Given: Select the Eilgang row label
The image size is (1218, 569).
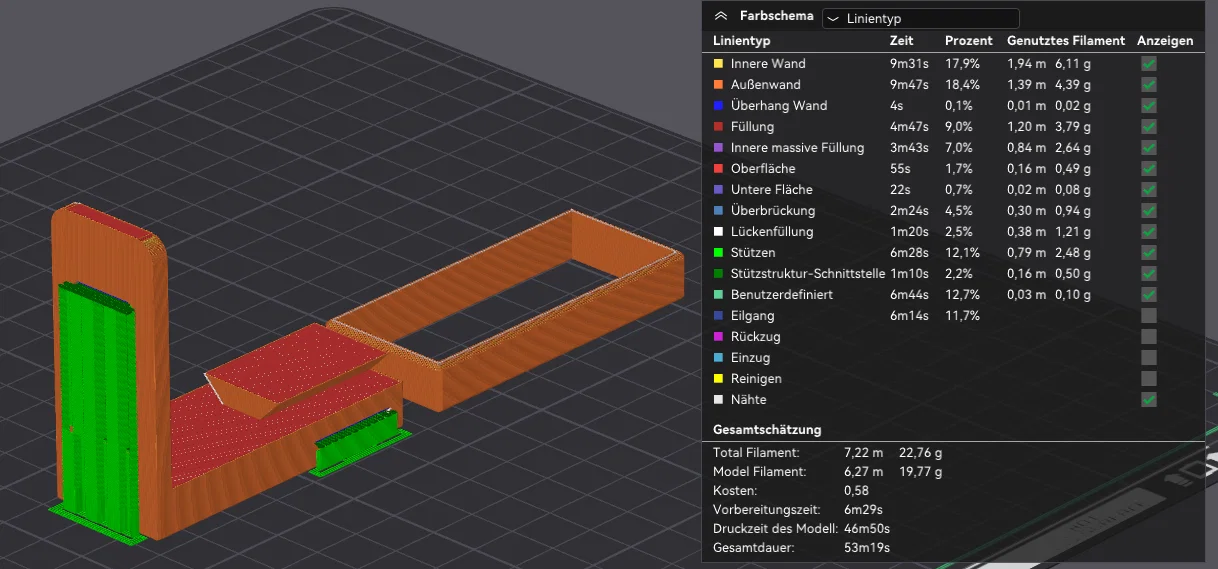Looking at the screenshot, I should coord(752,315).
